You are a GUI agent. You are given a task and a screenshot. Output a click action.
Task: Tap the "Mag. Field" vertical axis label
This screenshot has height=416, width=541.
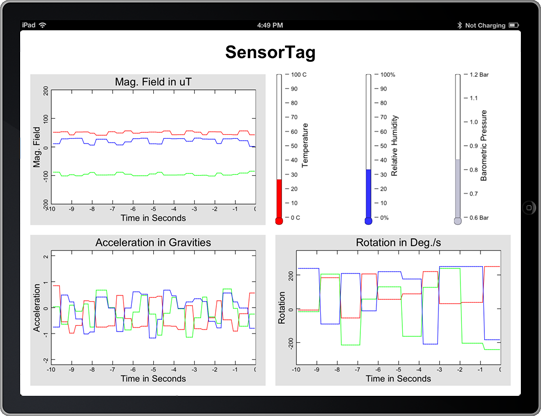tap(37, 147)
